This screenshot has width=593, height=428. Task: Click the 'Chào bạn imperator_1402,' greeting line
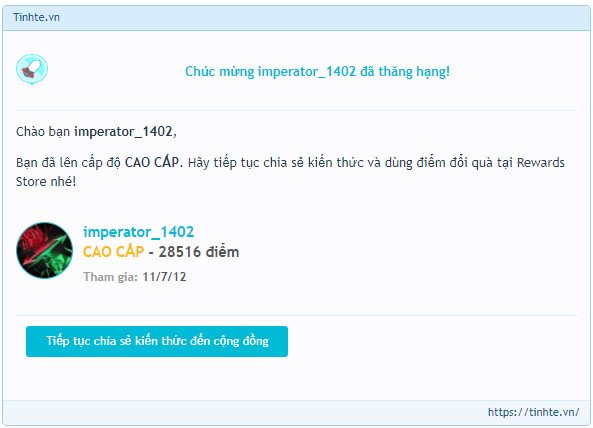click(x=96, y=132)
